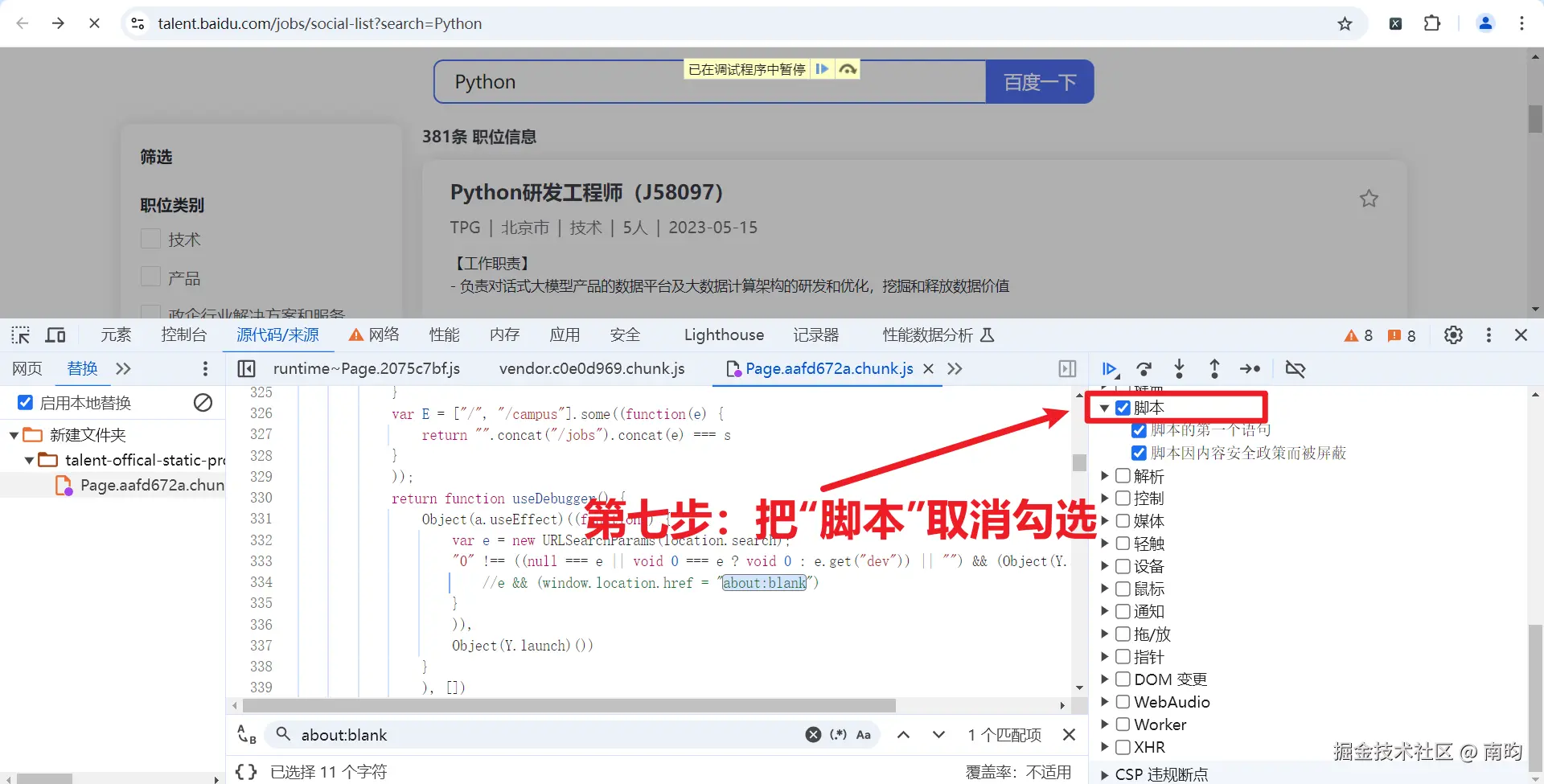This screenshot has height=784, width=1544.
Task: Resume script execution
Action: (x=1110, y=369)
